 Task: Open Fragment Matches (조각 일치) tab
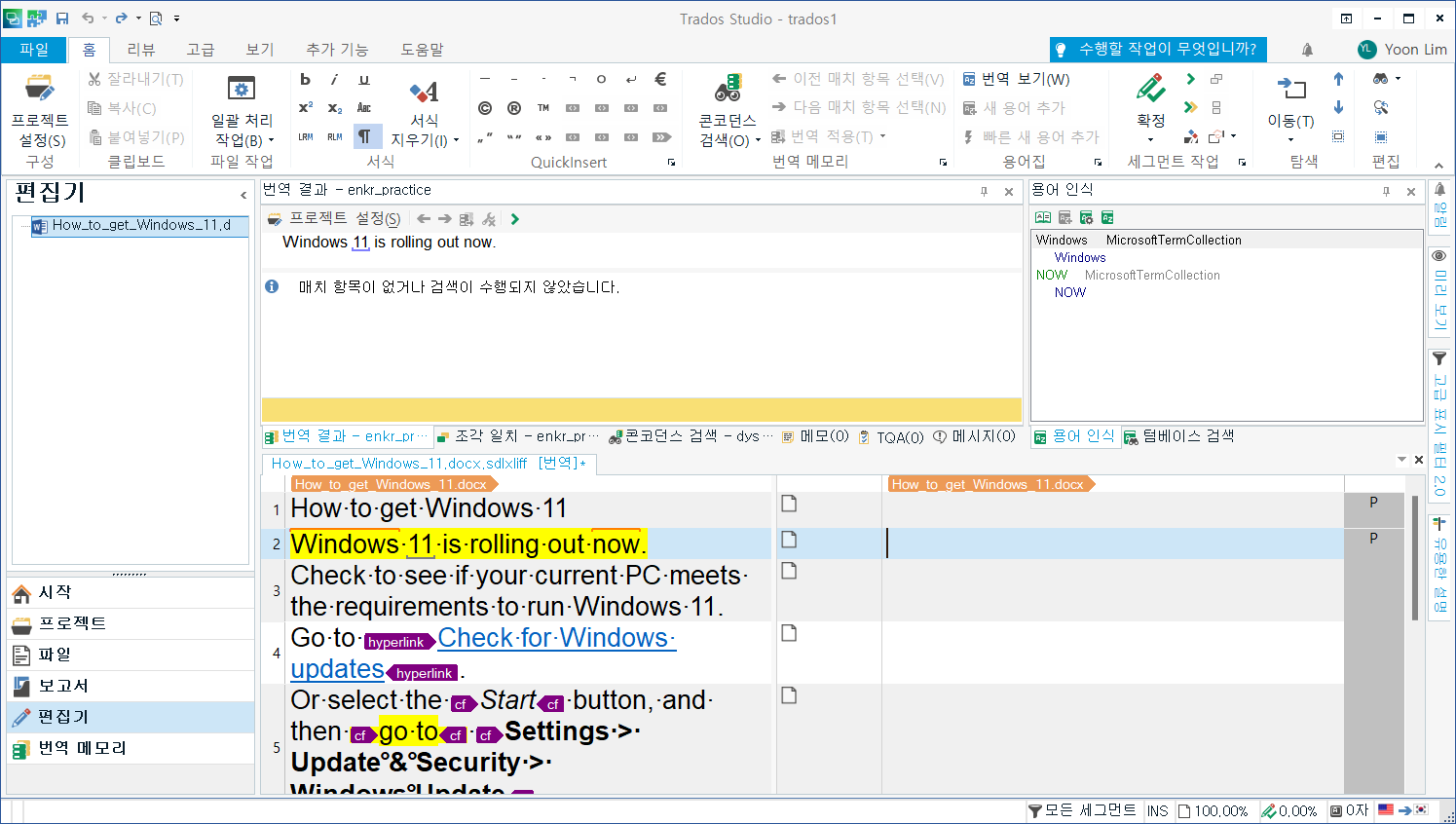pyautogui.click(x=518, y=436)
